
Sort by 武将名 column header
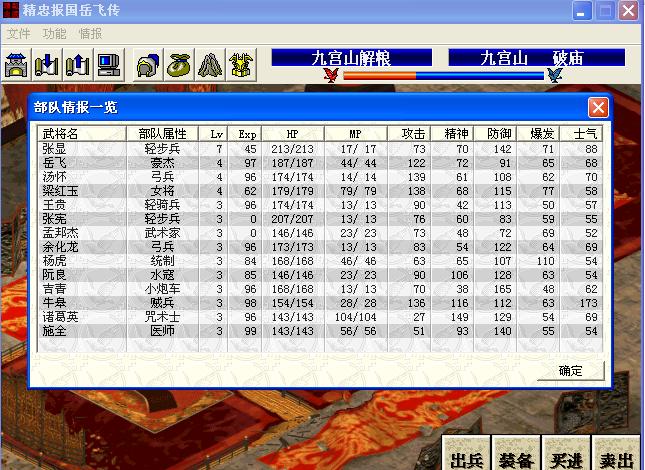click(81, 134)
